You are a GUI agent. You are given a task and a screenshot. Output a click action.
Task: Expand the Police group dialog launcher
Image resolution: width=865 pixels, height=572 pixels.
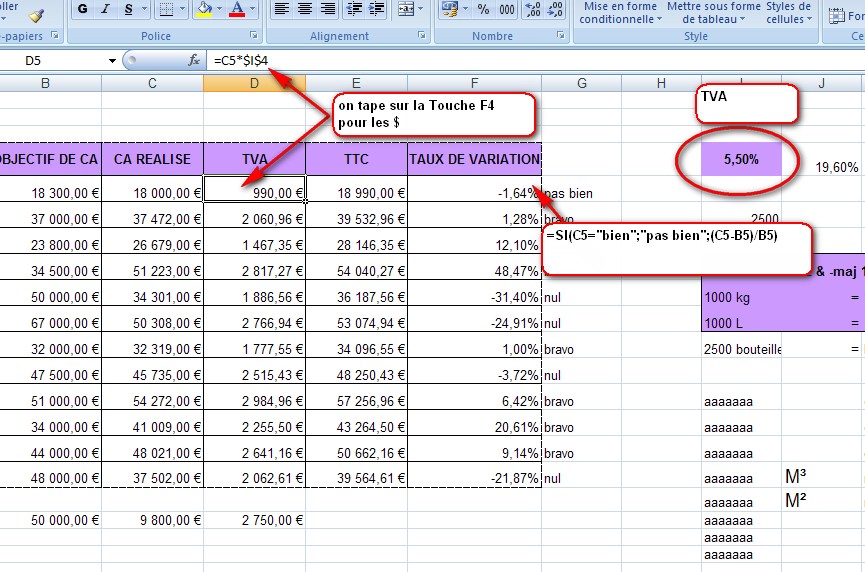coord(252,36)
